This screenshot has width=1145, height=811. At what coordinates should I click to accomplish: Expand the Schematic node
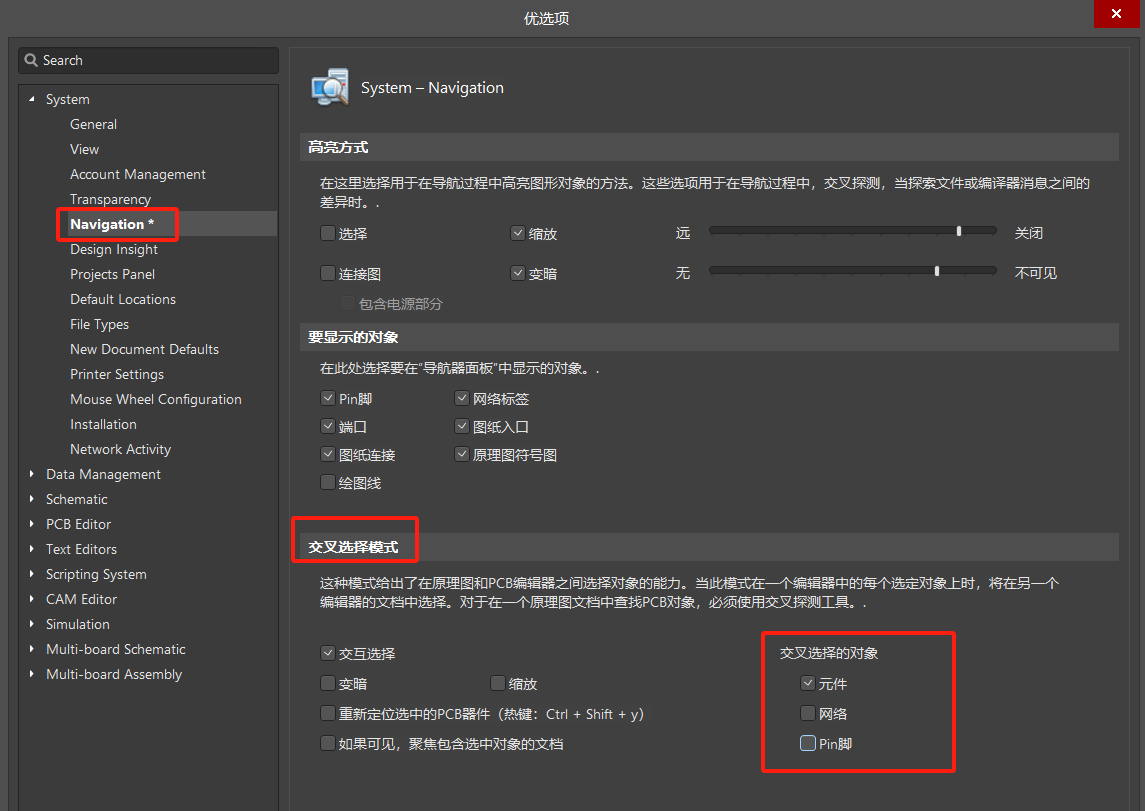(x=31, y=499)
